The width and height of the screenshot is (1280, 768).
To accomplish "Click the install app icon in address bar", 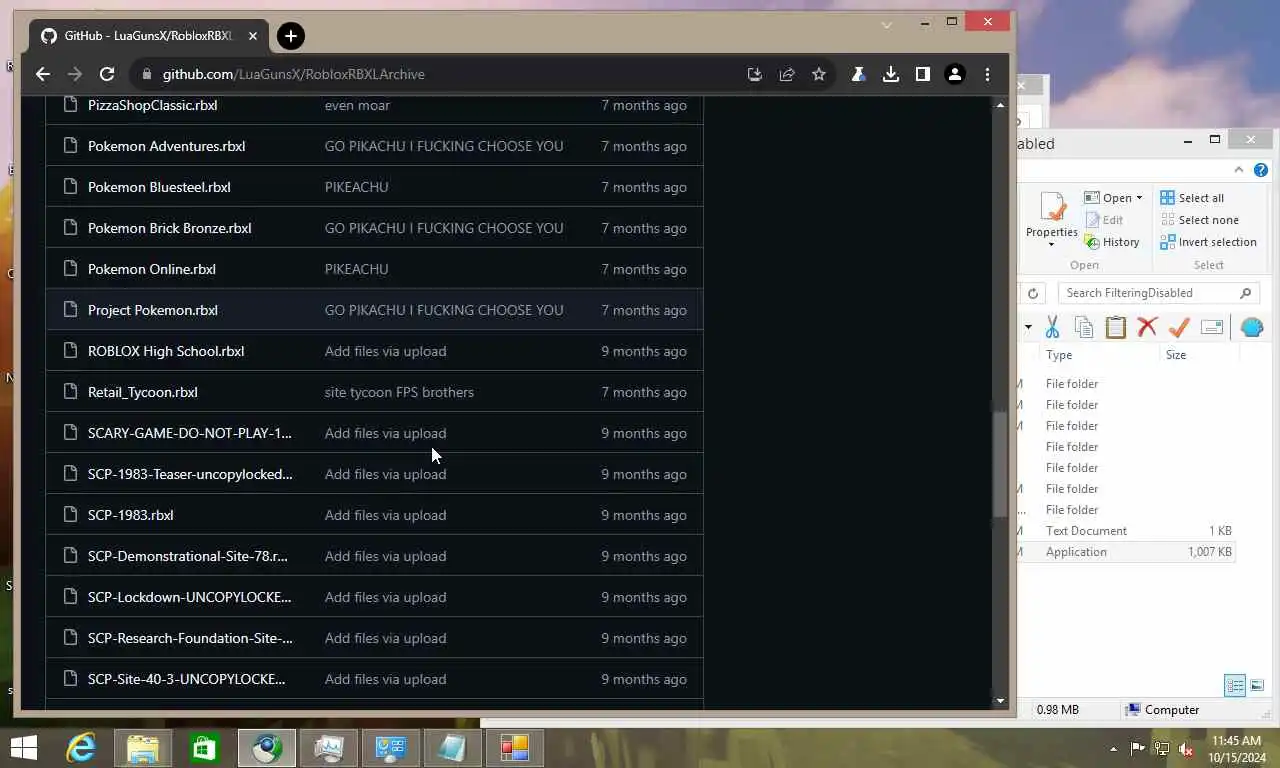I will (755, 74).
